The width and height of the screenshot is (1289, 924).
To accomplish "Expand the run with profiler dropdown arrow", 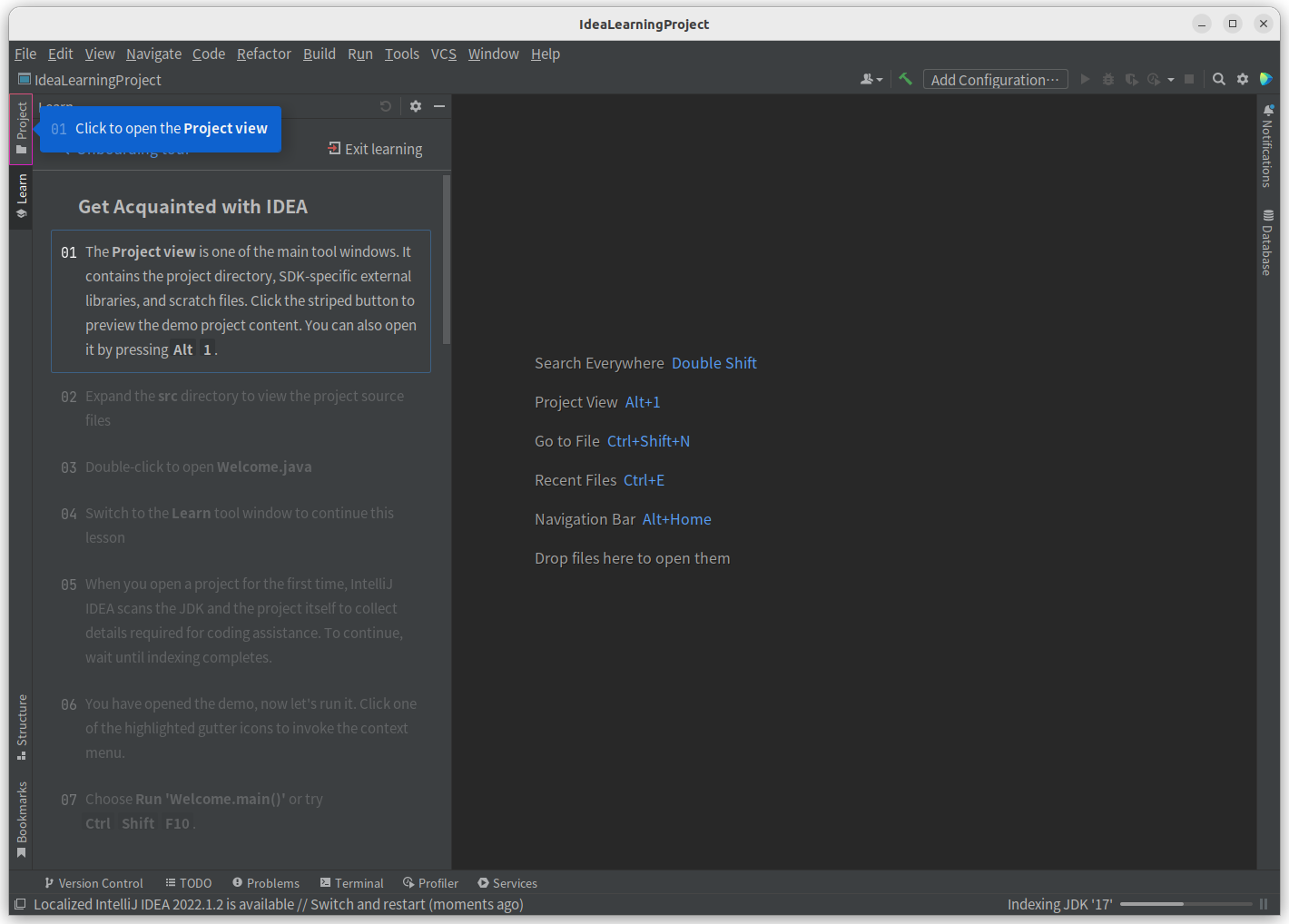I will (1171, 80).
